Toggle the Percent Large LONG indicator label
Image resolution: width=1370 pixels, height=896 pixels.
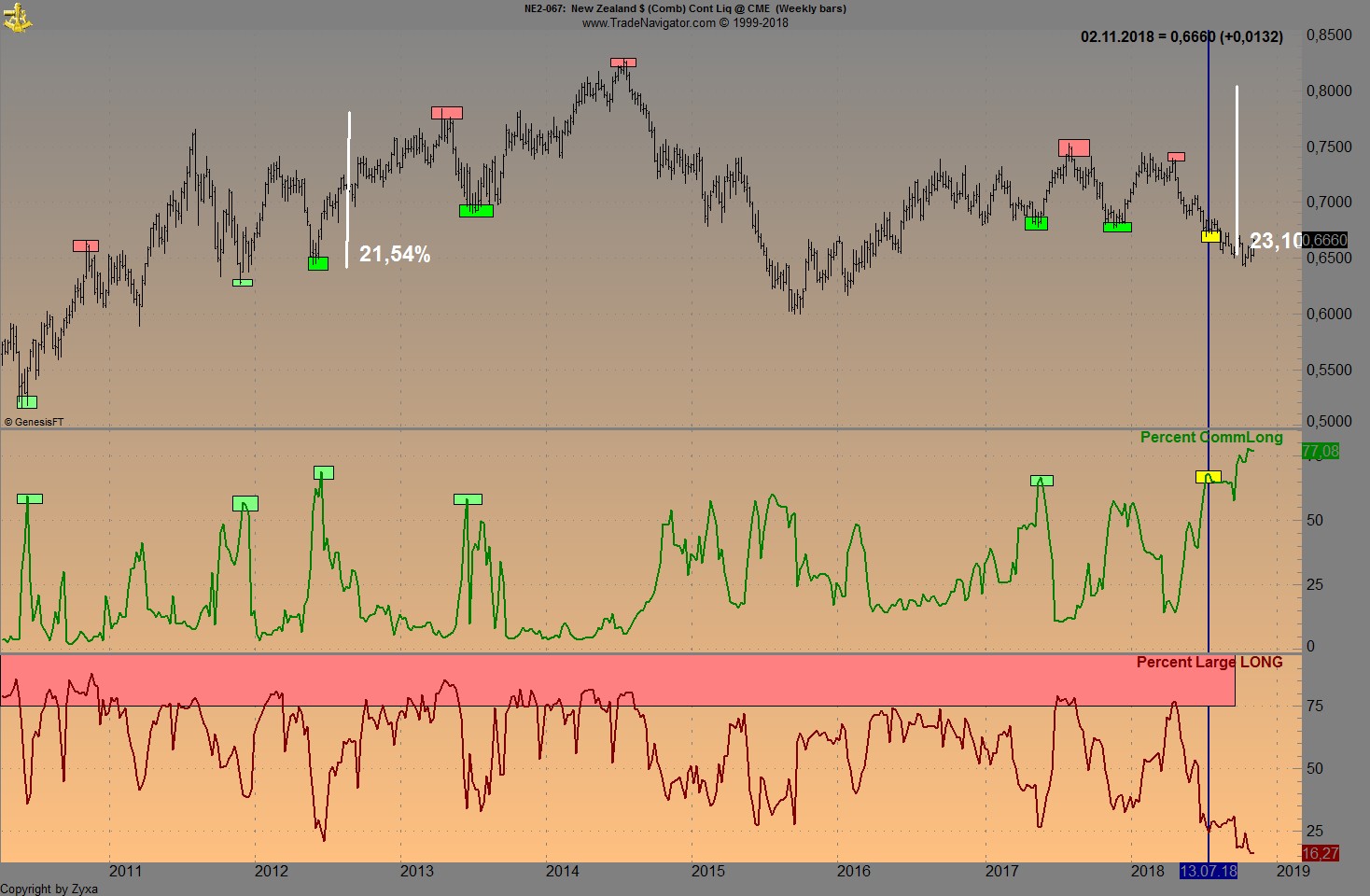click(x=1209, y=662)
